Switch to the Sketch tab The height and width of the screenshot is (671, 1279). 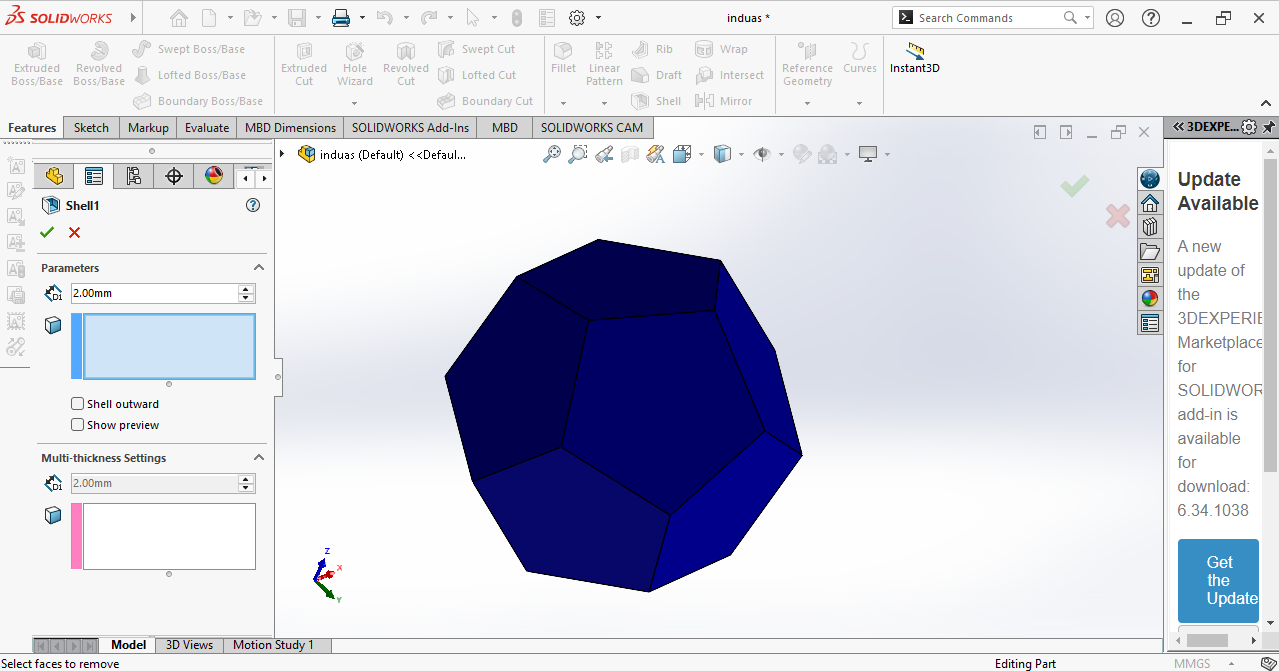pyautogui.click(x=91, y=128)
